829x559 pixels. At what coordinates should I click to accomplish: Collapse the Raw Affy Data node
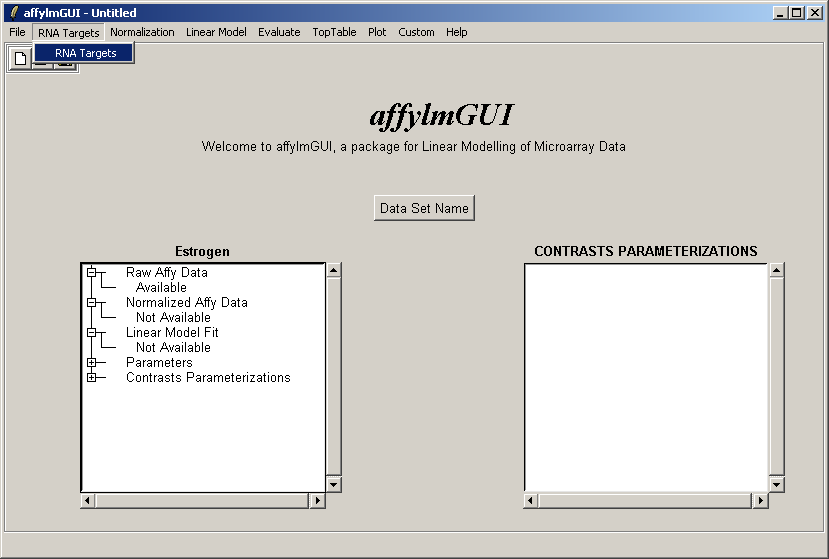point(92,272)
